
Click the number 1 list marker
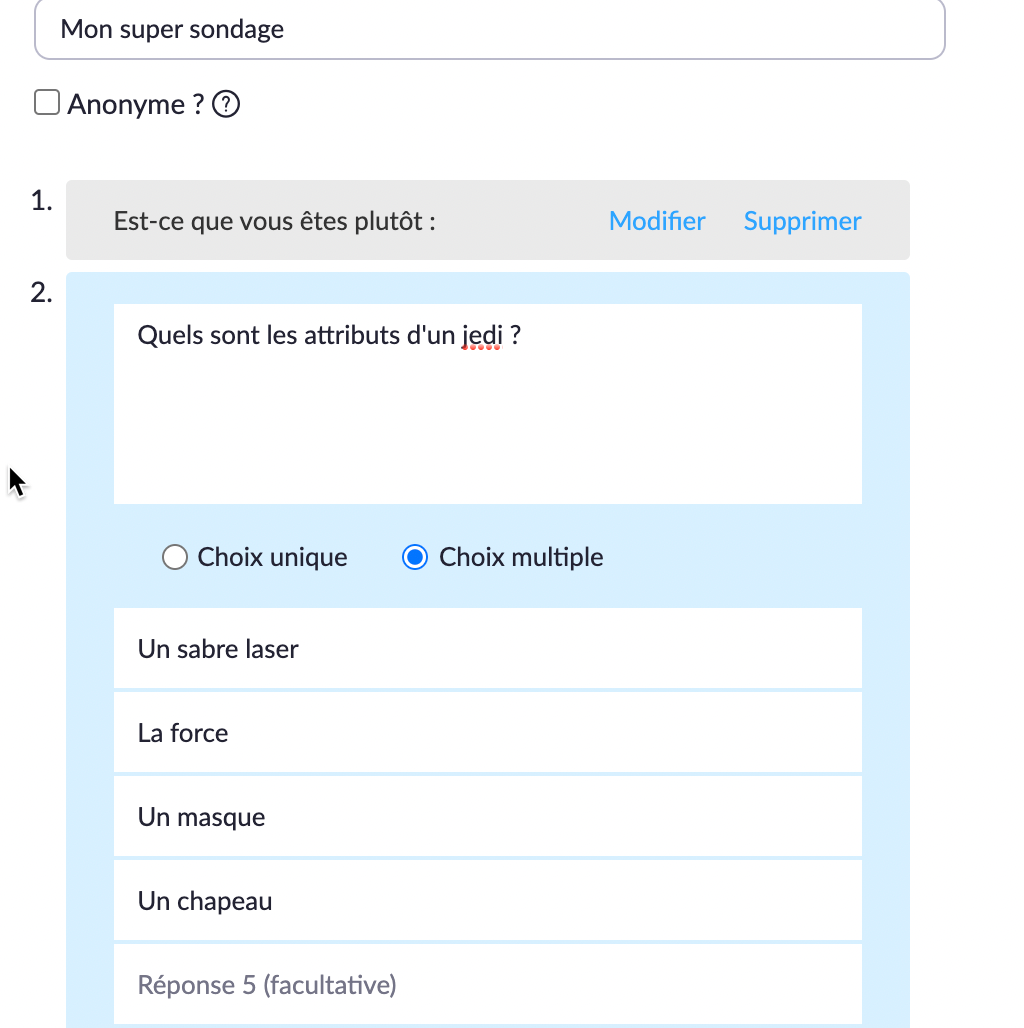pos(41,201)
